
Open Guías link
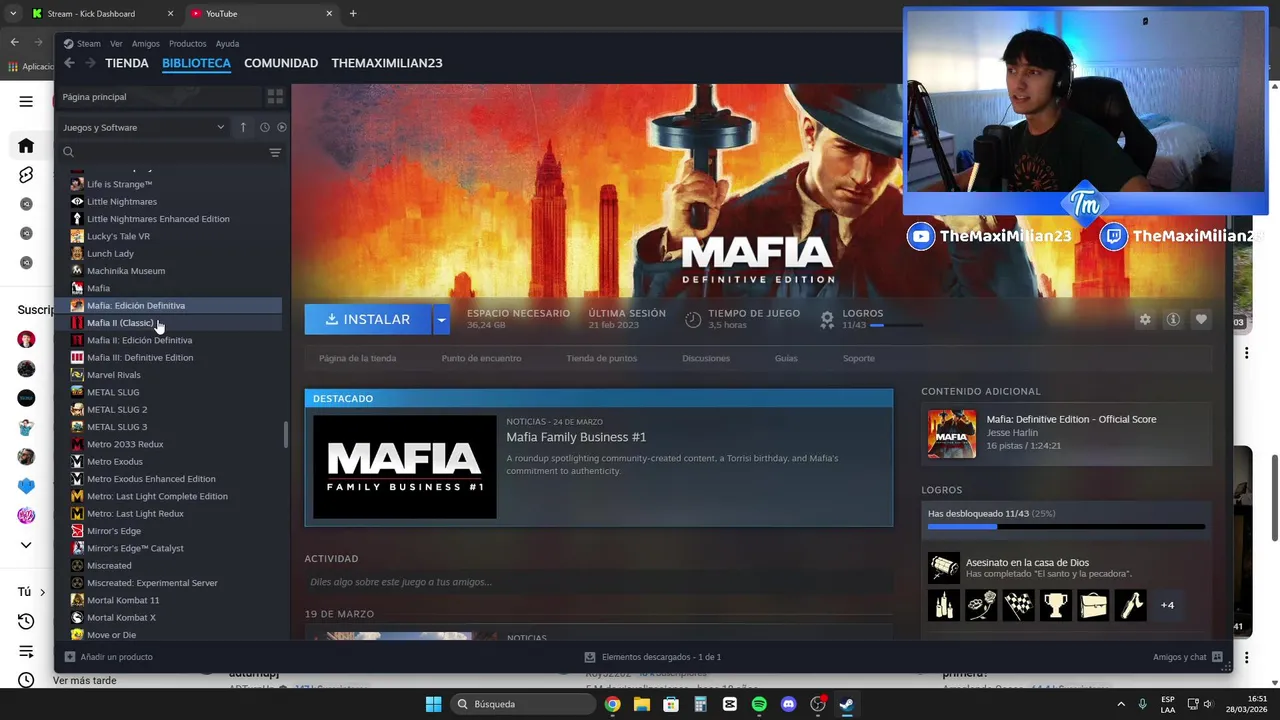click(786, 358)
